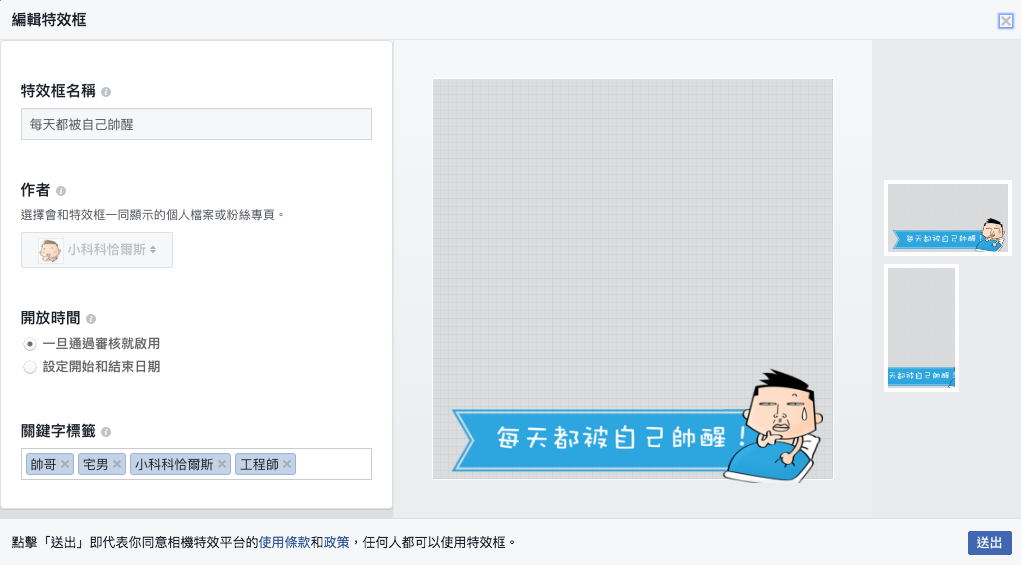Image resolution: width=1021 pixels, height=565 pixels.
Task: Click the 帥哥 tag text
Action: pos(44,464)
